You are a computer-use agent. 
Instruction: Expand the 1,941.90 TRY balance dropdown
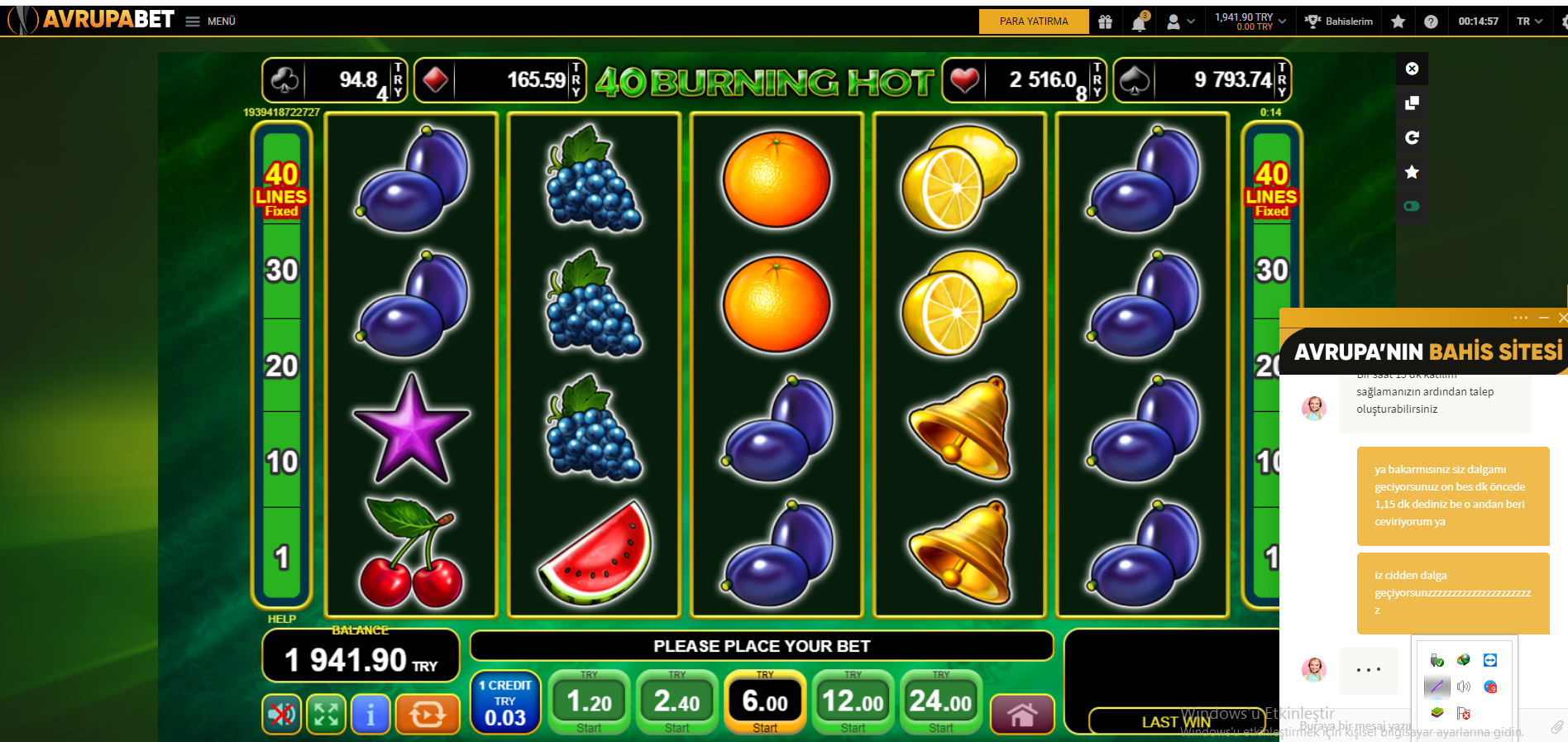click(x=1250, y=22)
